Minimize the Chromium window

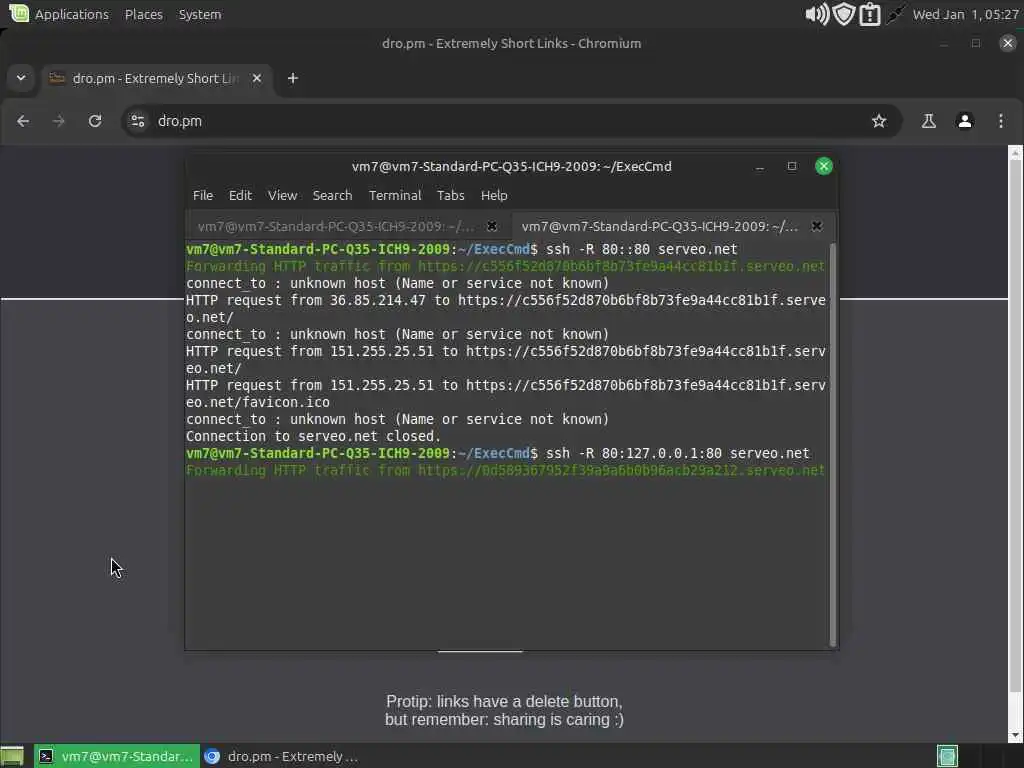click(x=944, y=44)
